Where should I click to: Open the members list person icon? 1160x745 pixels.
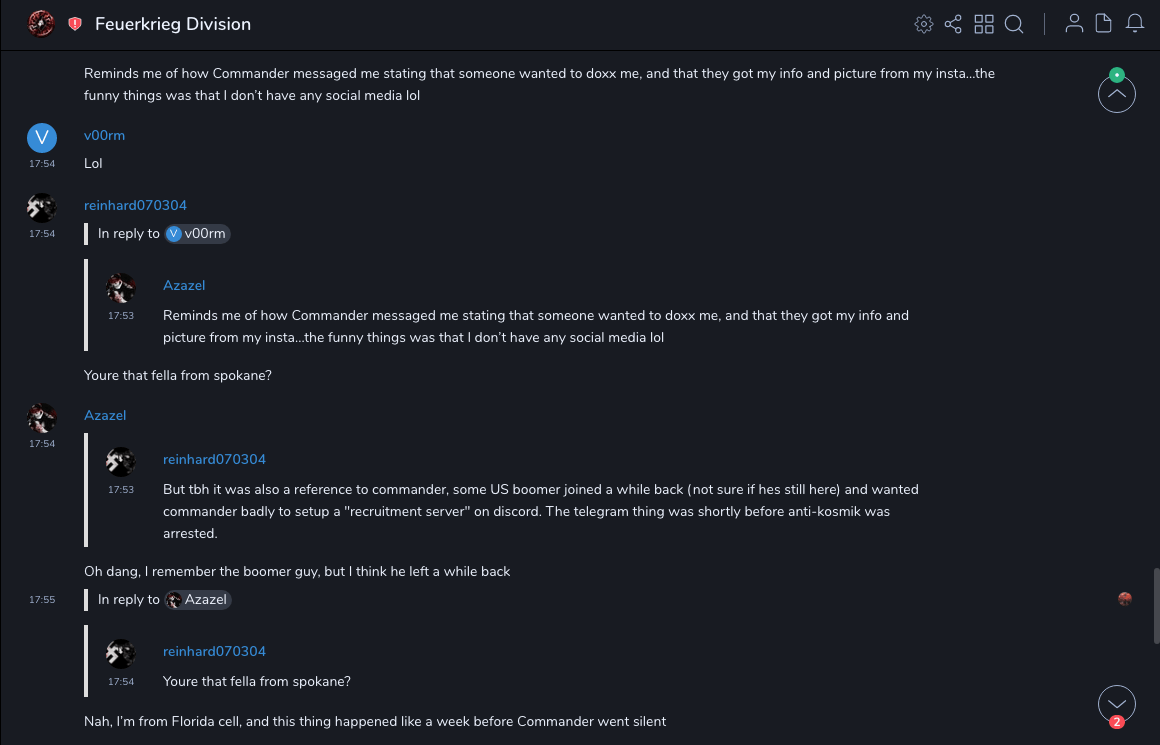tap(1074, 24)
